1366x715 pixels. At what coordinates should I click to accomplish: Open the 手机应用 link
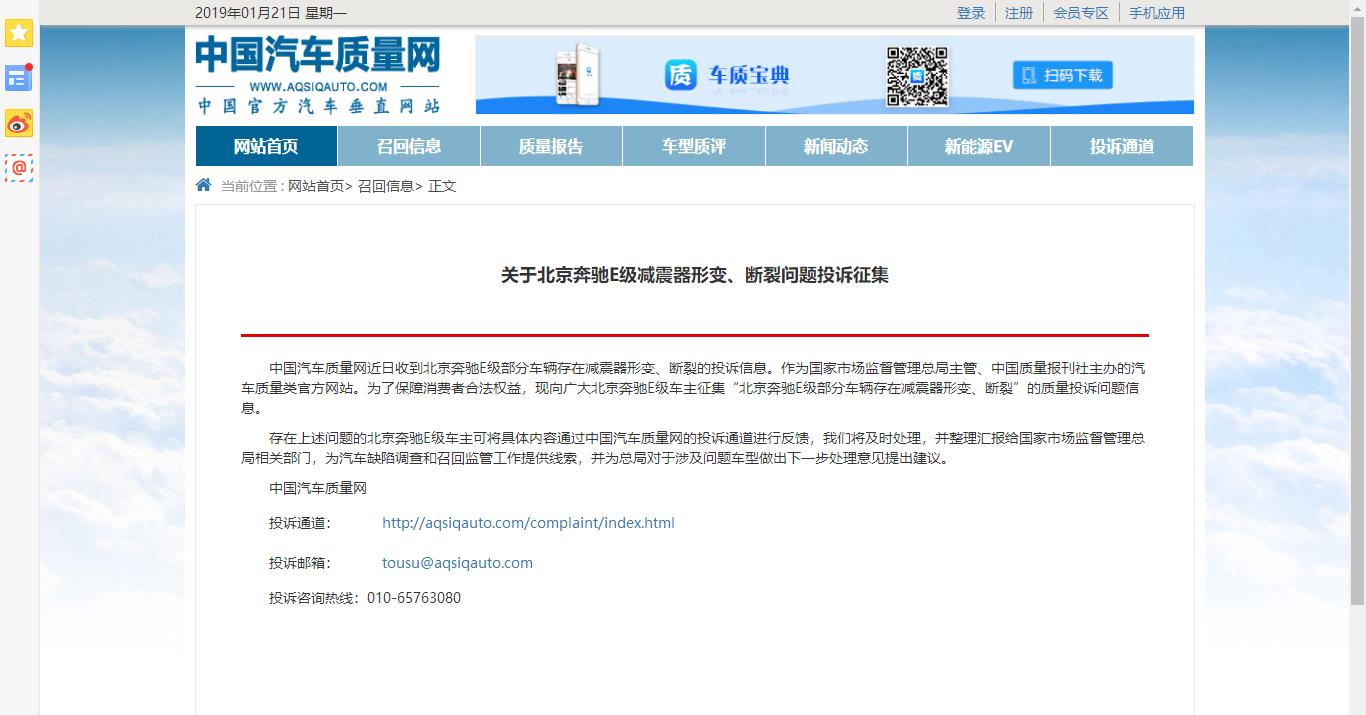[1157, 13]
